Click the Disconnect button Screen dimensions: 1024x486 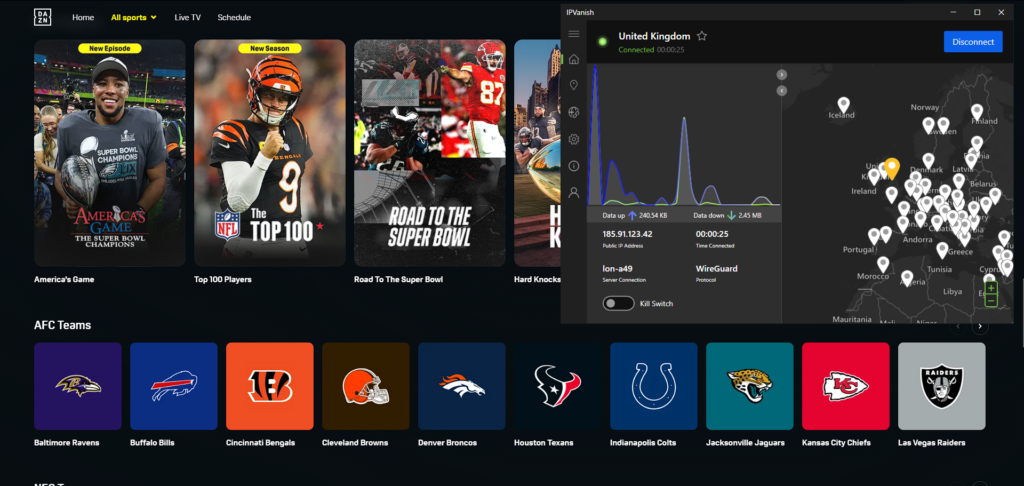coord(973,42)
